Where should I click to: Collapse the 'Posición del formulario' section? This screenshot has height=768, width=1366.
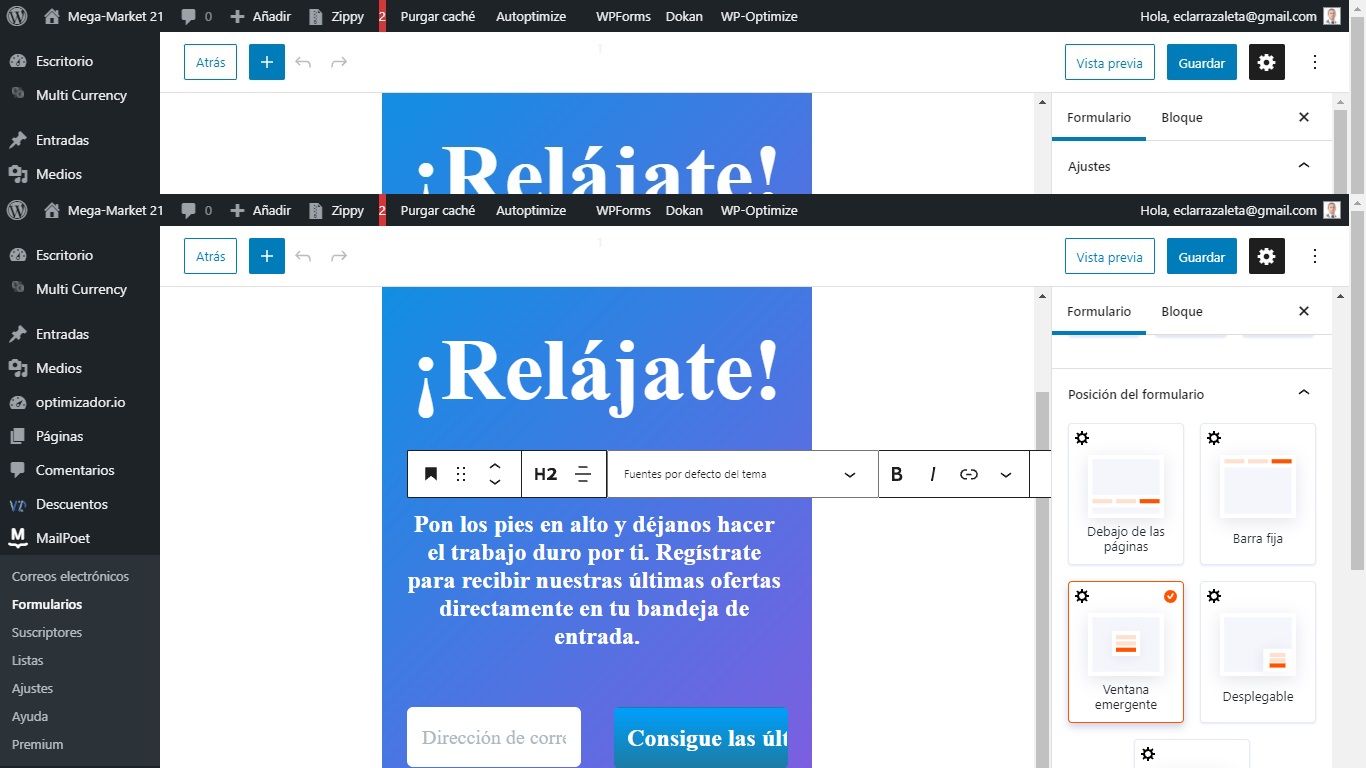[1303, 394]
